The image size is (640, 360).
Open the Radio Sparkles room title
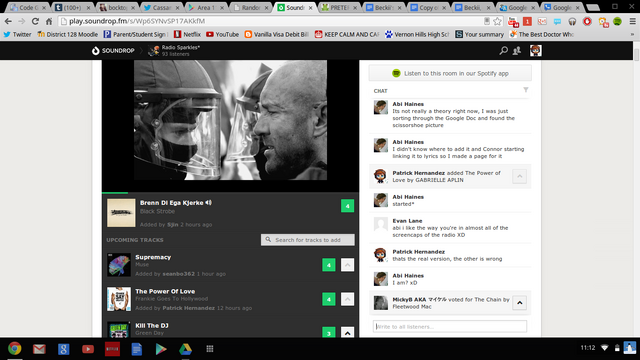(180, 47)
